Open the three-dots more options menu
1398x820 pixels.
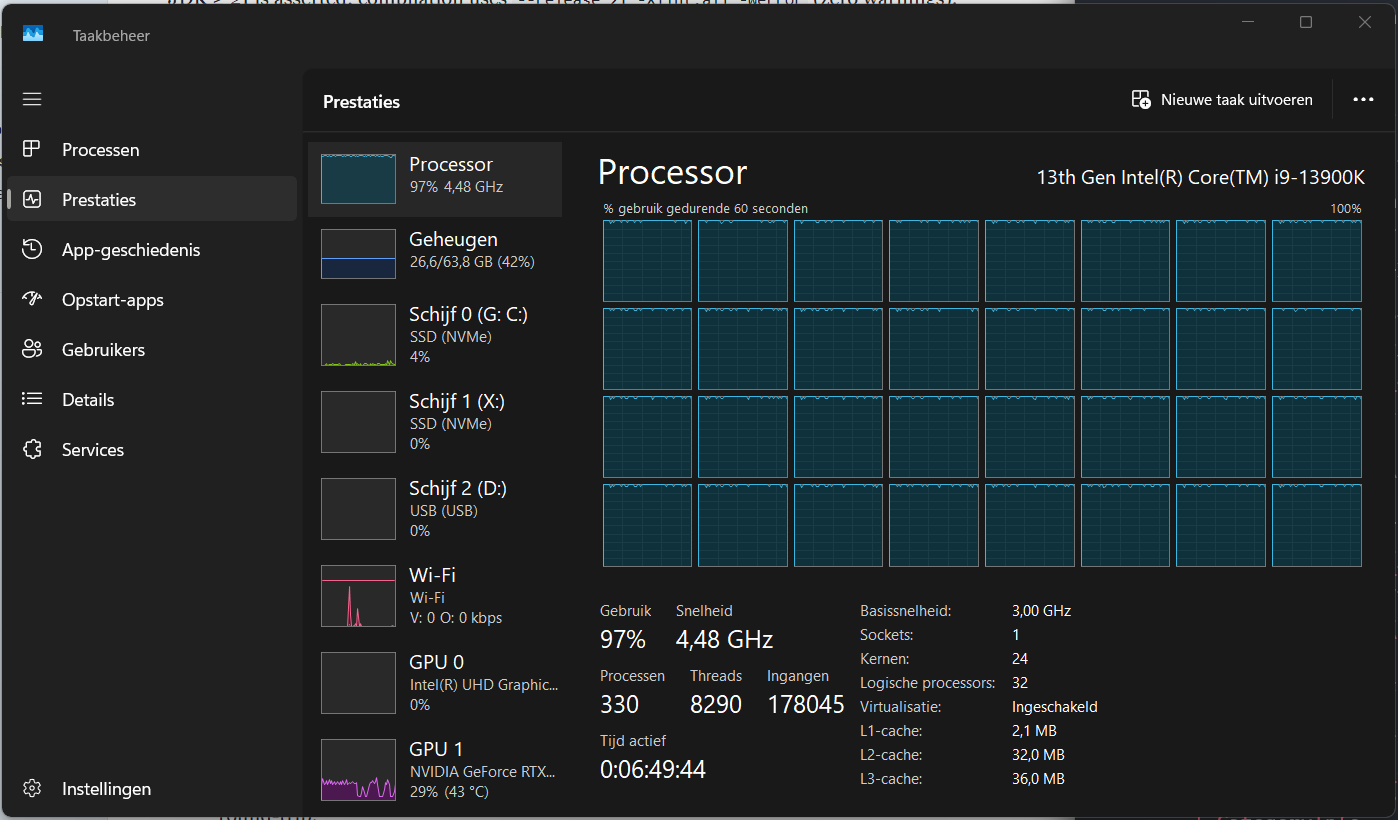1363,100
